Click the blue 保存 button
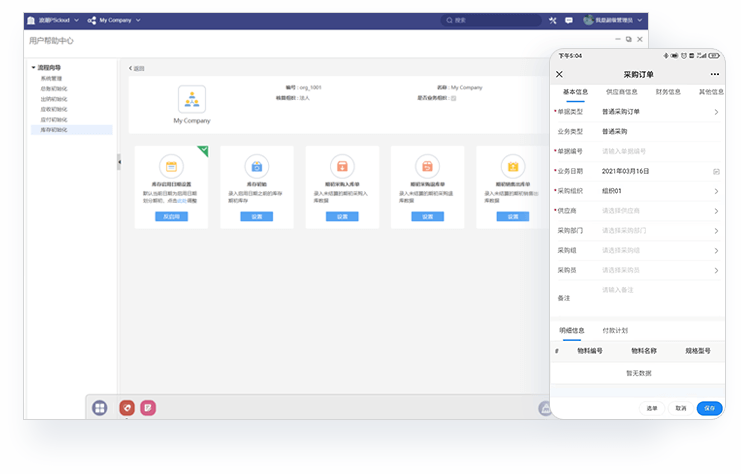 pyautogui.click(x=709, y=408)
